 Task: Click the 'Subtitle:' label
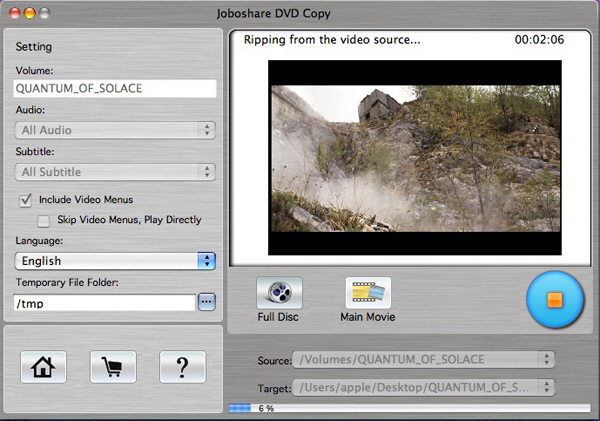pos(35,152)
